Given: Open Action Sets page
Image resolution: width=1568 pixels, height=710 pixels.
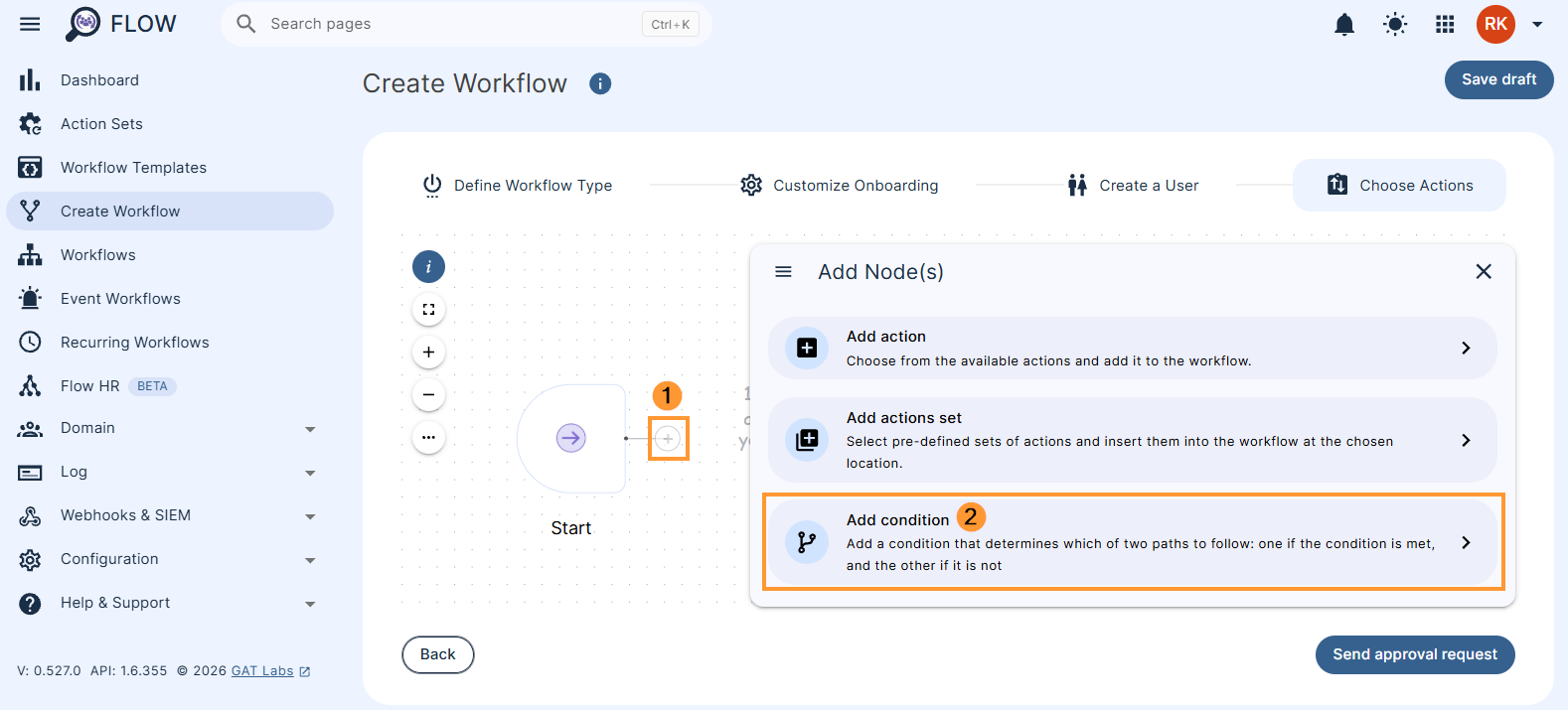Looking at the screenshot, I should (170, 123).
